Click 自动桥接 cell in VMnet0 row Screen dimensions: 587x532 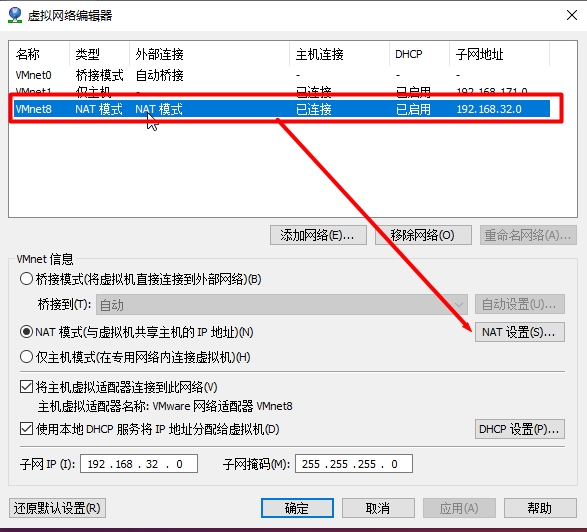[x=159, y=75]
